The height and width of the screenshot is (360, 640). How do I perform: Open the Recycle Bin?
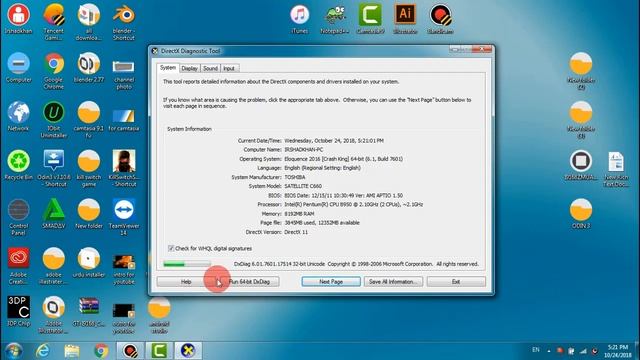pyautogui.click(x=18, y=165)
